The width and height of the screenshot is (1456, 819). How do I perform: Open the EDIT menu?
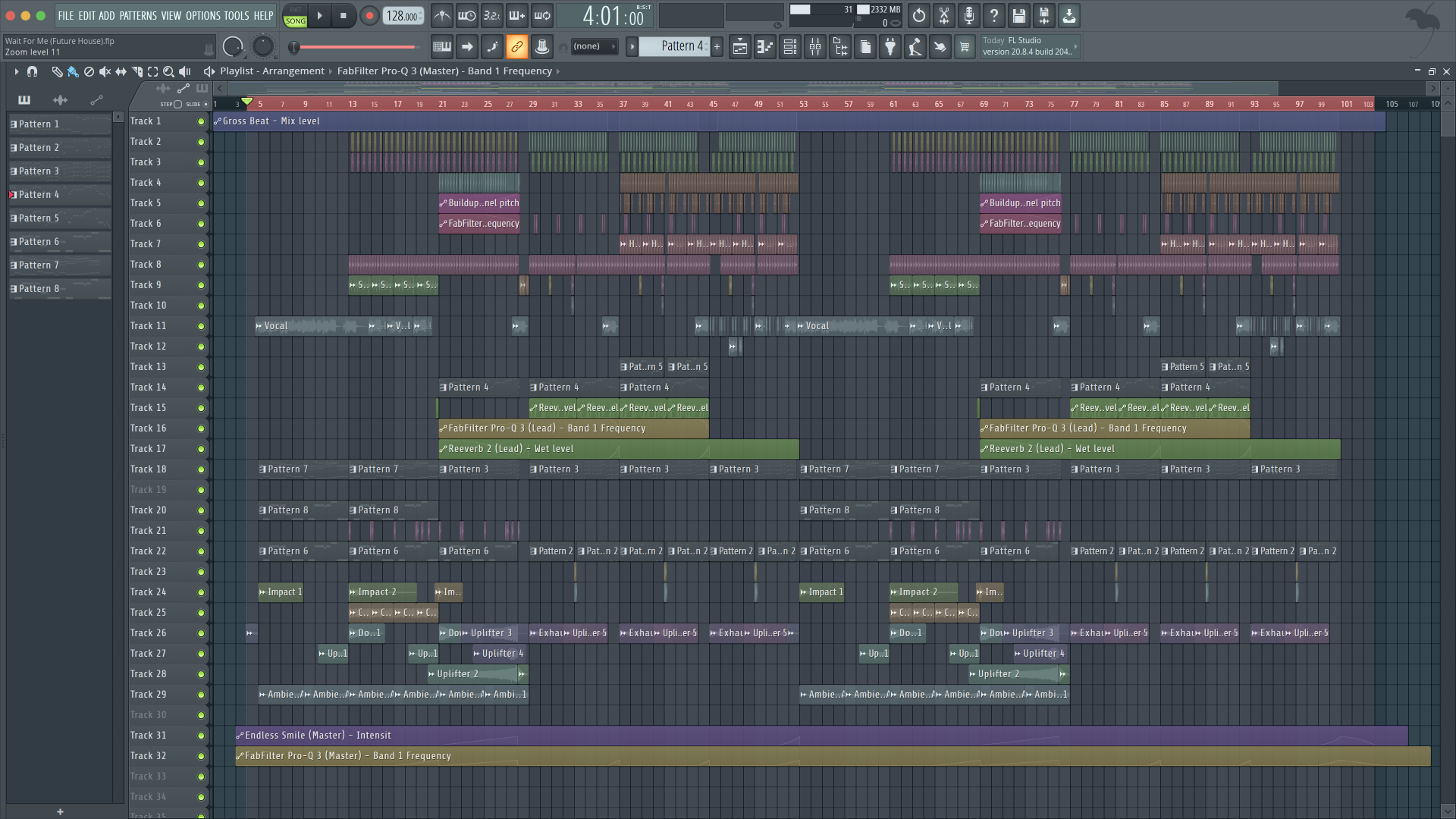[x=86, y=15]
